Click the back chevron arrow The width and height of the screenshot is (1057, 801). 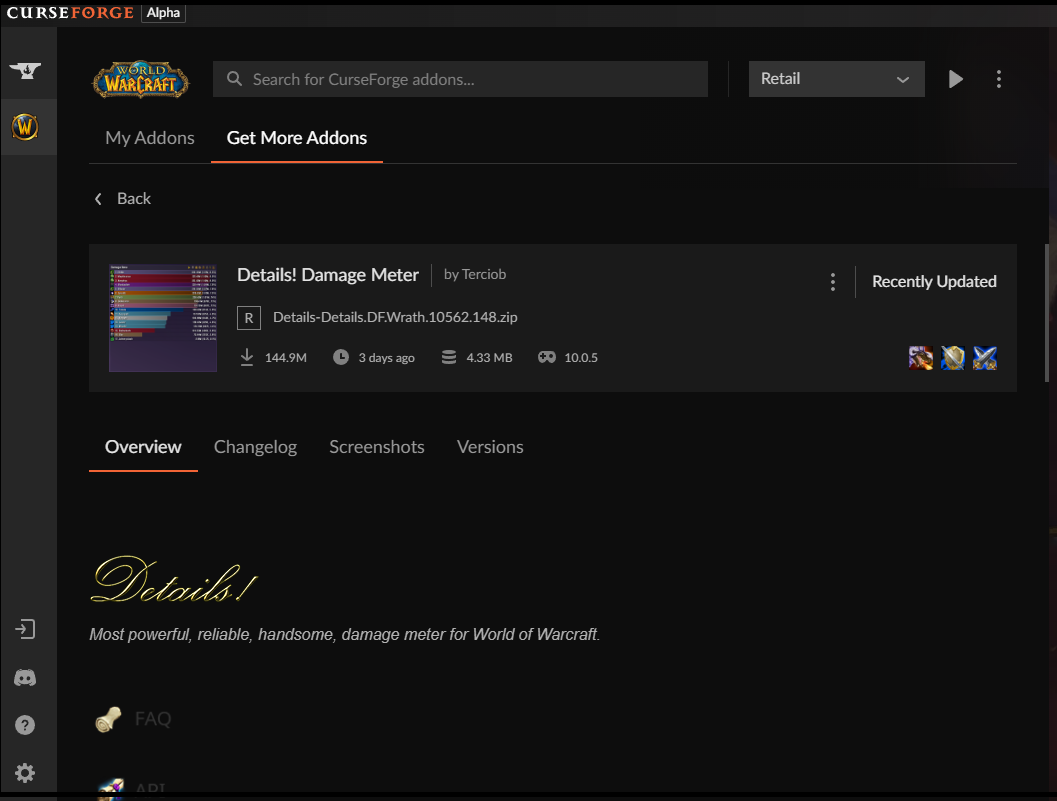coord(98,199)
